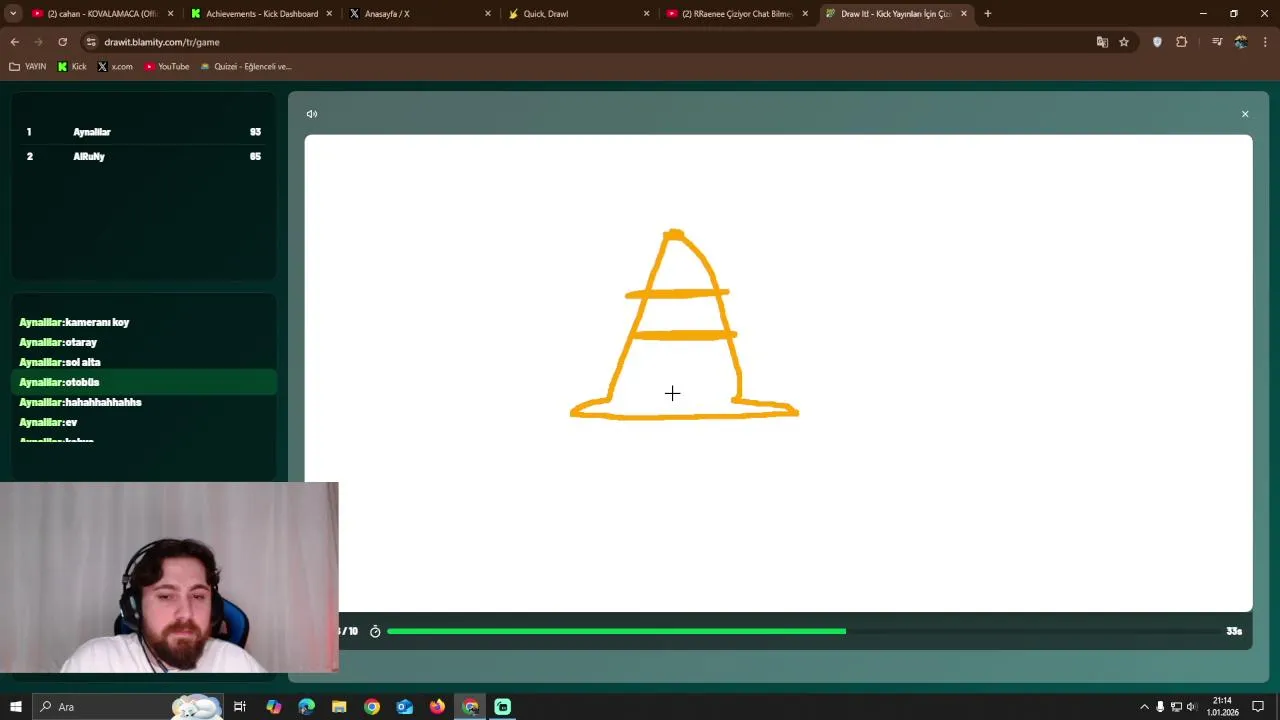This screenshot has height=720, width=1280.
Task: Mute the game sound speaker icon
Action: pos(312,114)
